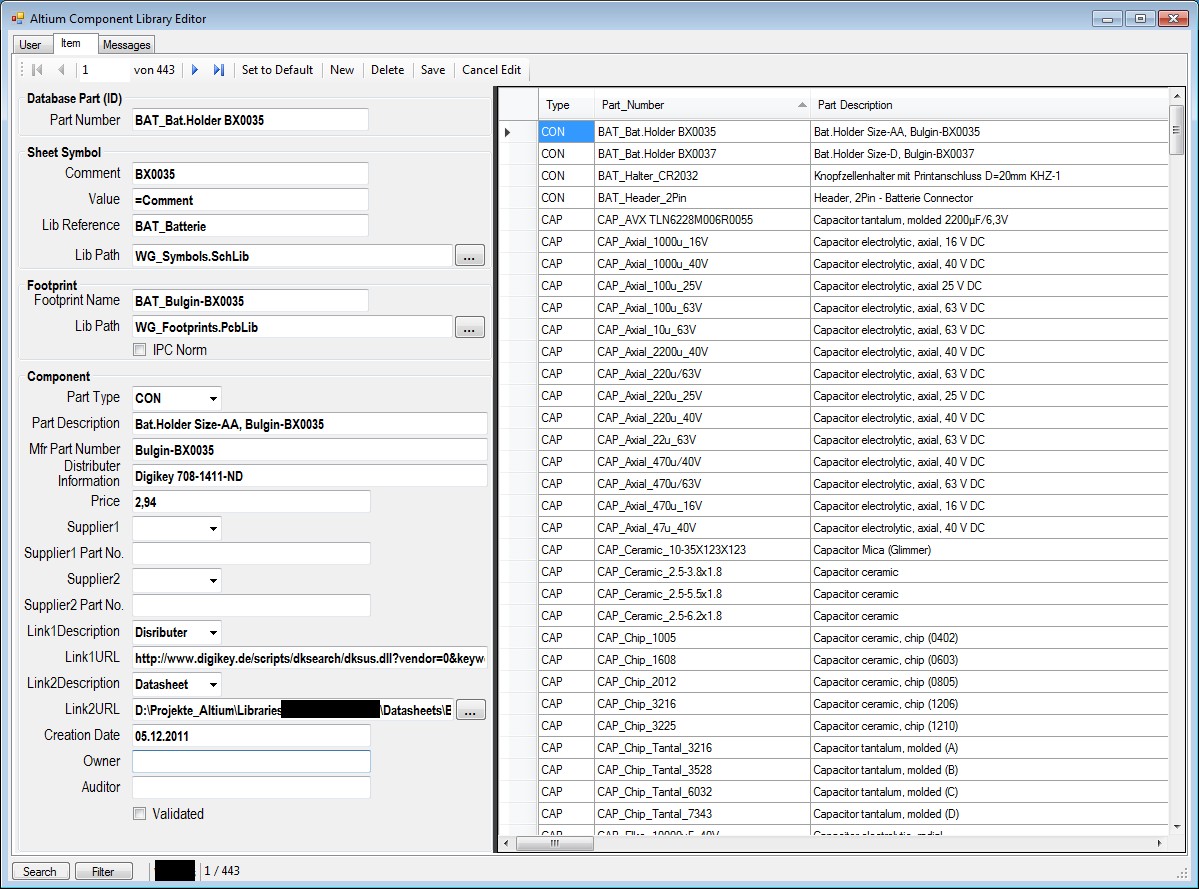1199x889 pixels.
Task: Click New to create a record
Action: coord(342,70)
